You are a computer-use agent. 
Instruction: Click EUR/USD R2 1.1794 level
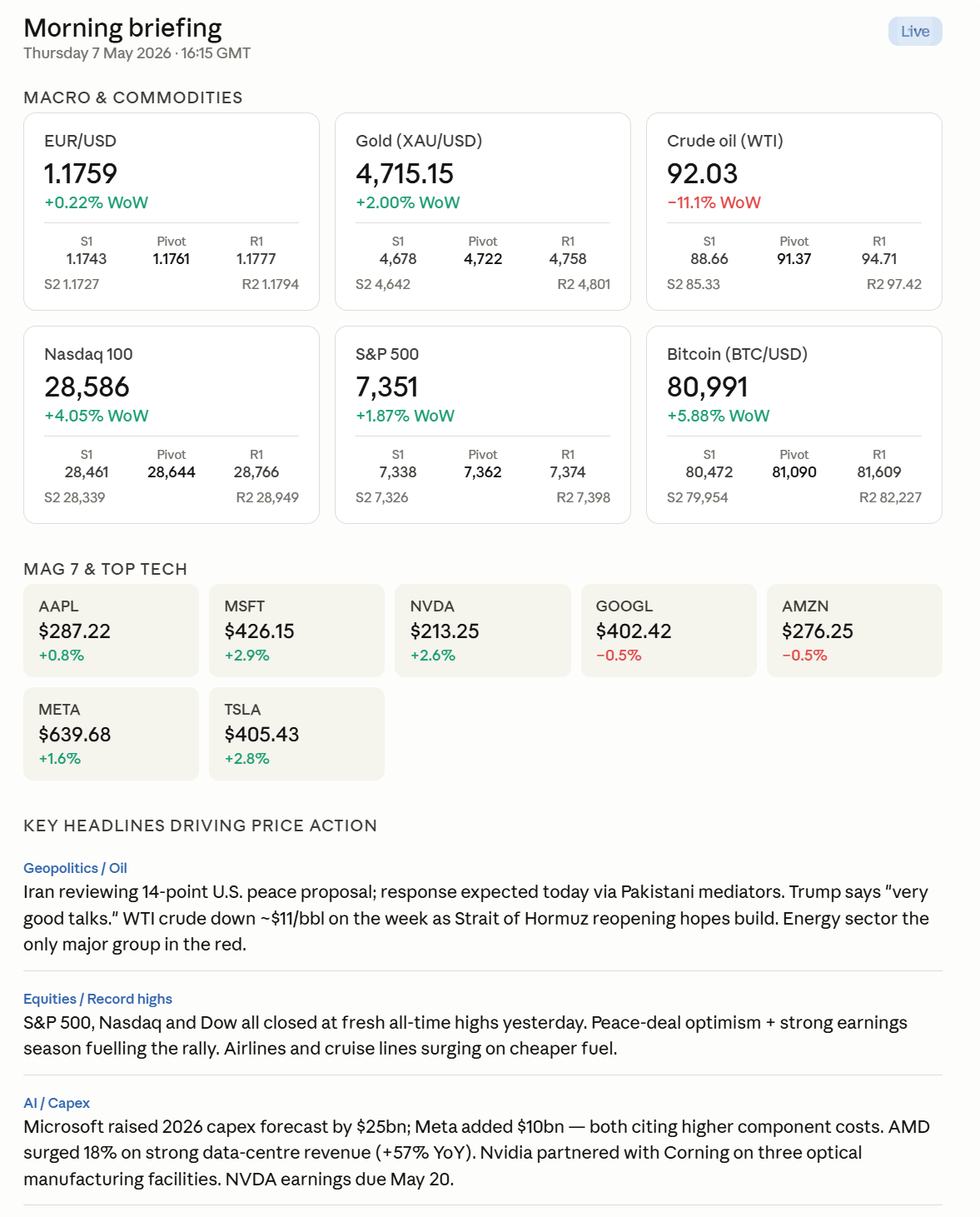pos(270,284)
